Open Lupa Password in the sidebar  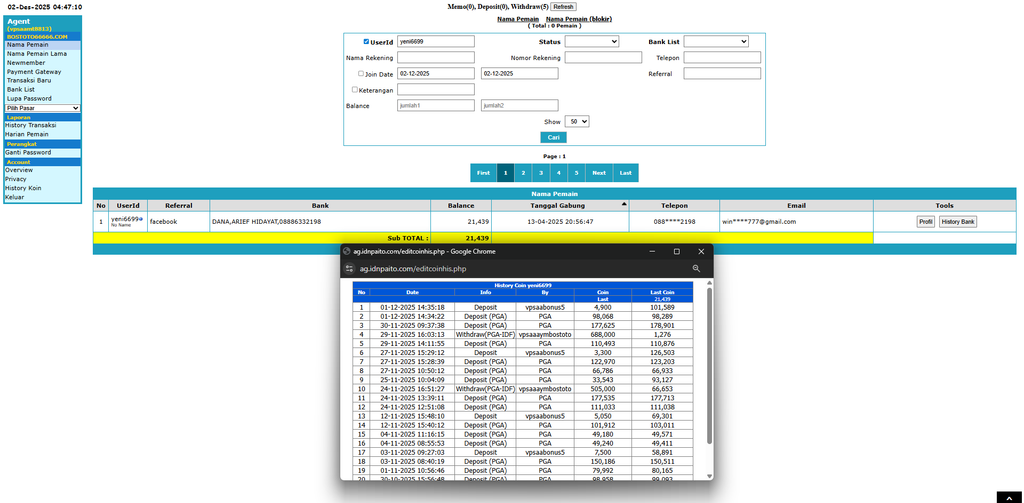(29, 99)
